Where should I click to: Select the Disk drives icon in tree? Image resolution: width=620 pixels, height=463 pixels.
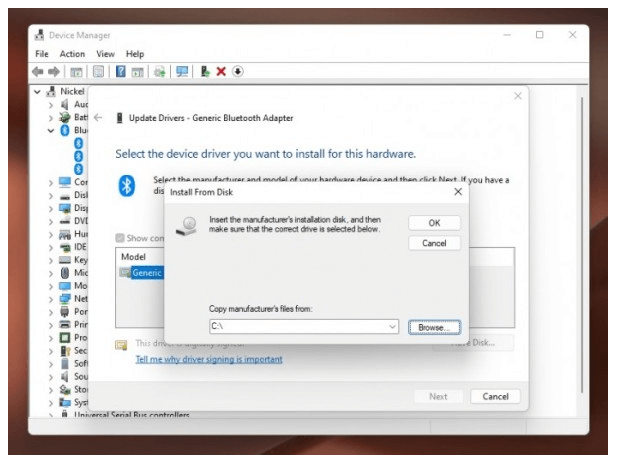(64, 195)
